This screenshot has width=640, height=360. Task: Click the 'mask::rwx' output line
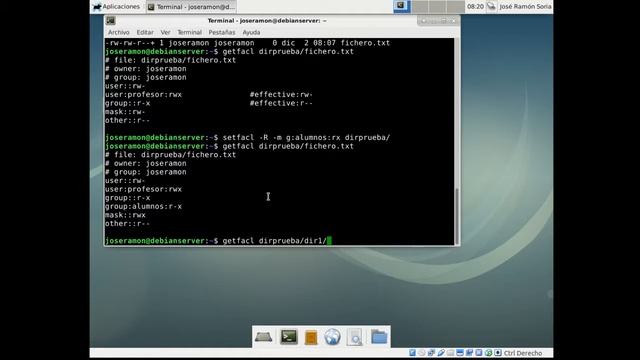pyautogui.click(x=125, y=215)
